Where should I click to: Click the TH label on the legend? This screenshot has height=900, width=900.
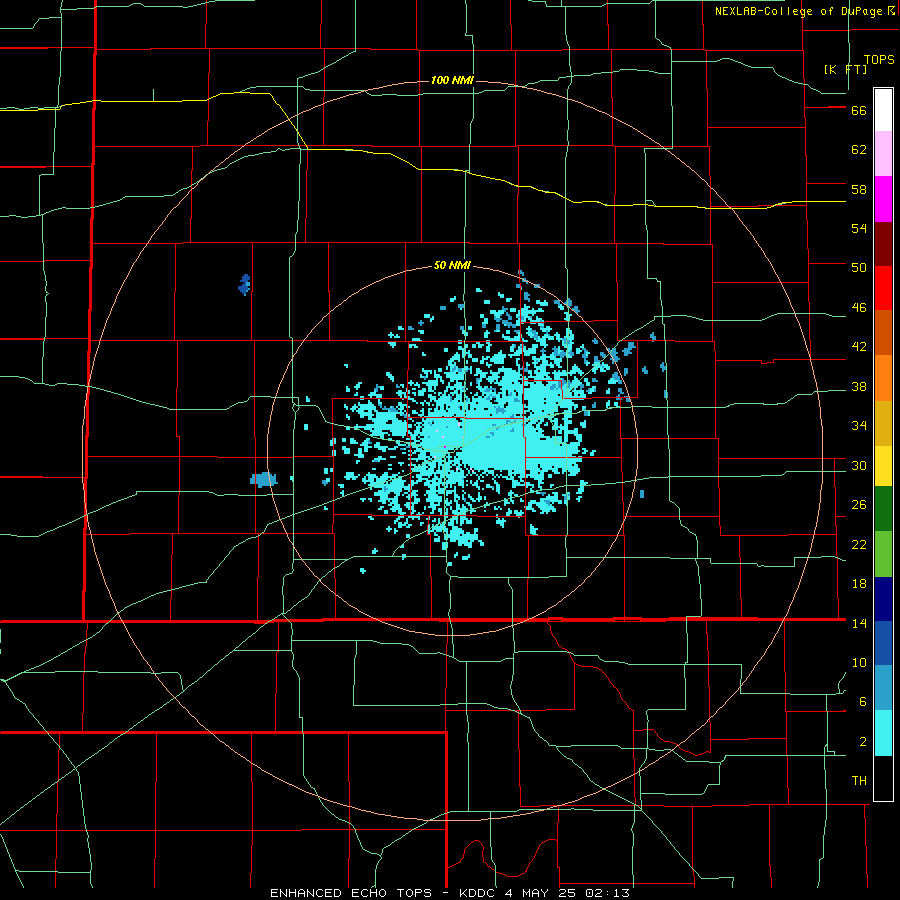point(859,781)
